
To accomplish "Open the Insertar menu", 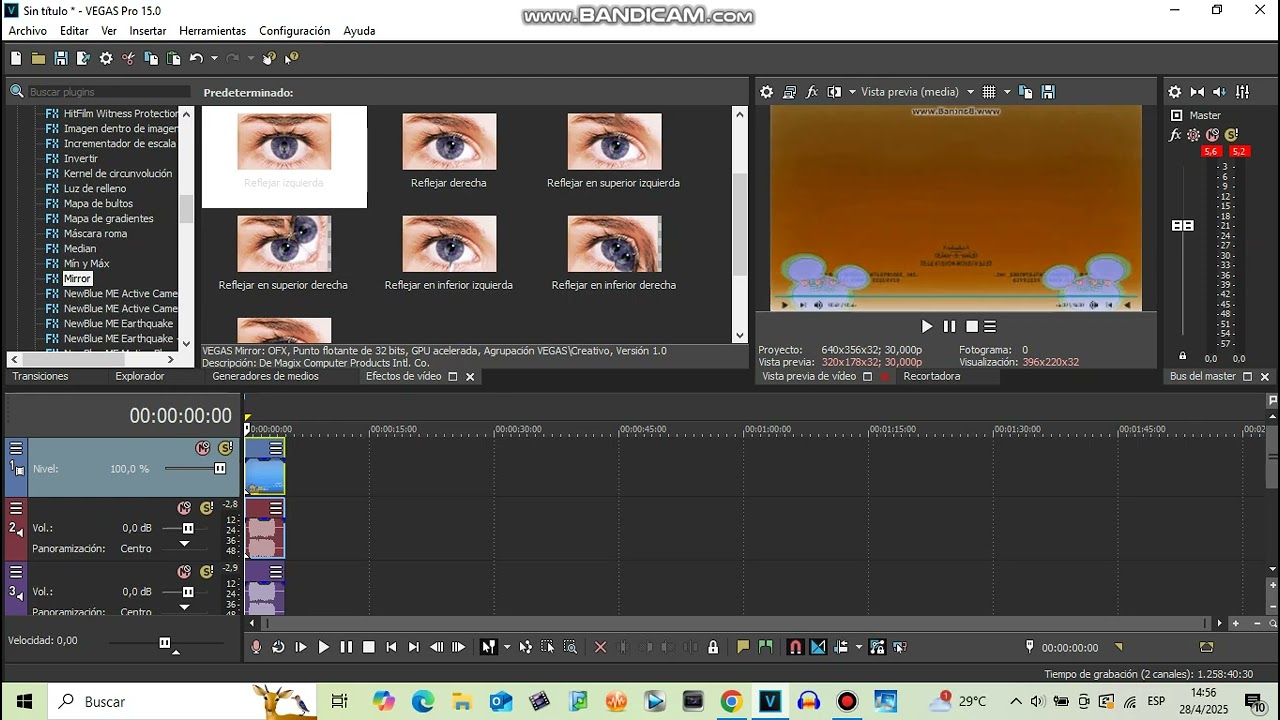I will point(148,31).
